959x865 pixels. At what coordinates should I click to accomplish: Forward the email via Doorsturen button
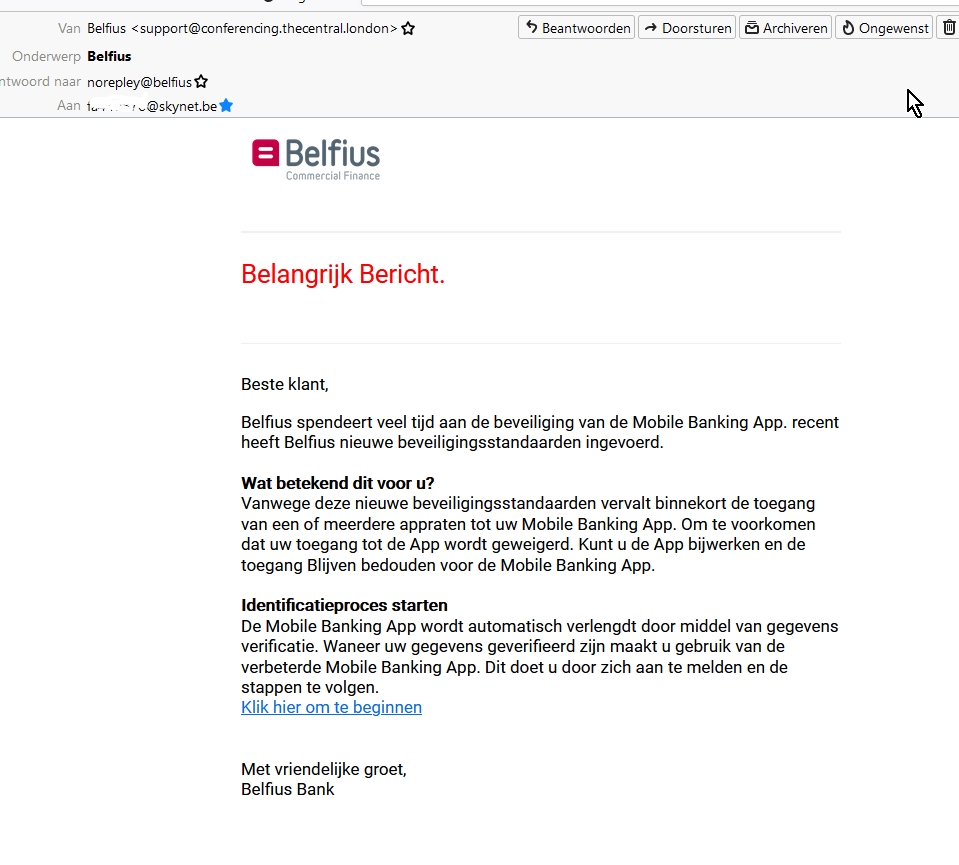point(687,27)
